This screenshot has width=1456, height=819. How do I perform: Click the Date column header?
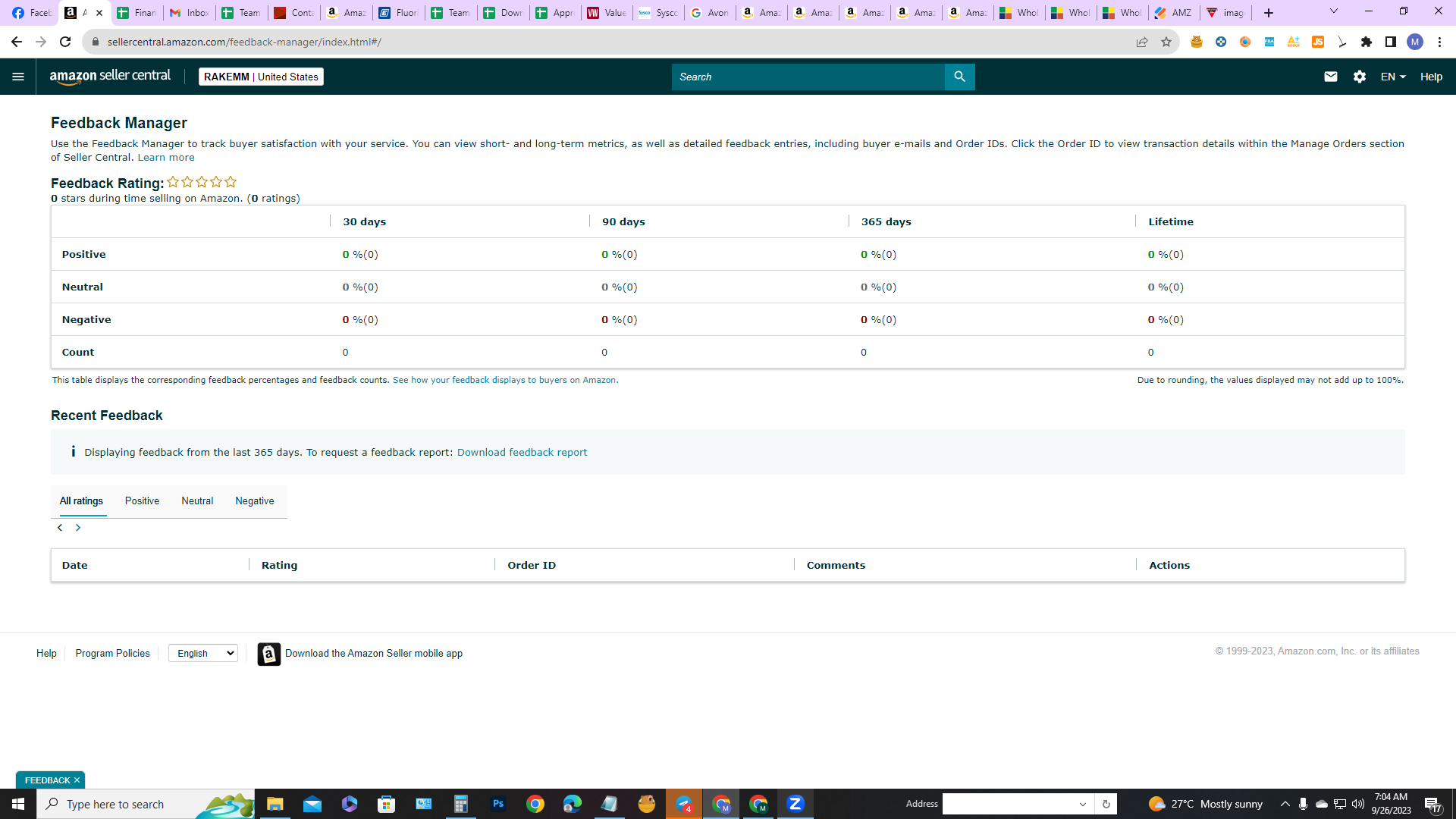[75, 566]
